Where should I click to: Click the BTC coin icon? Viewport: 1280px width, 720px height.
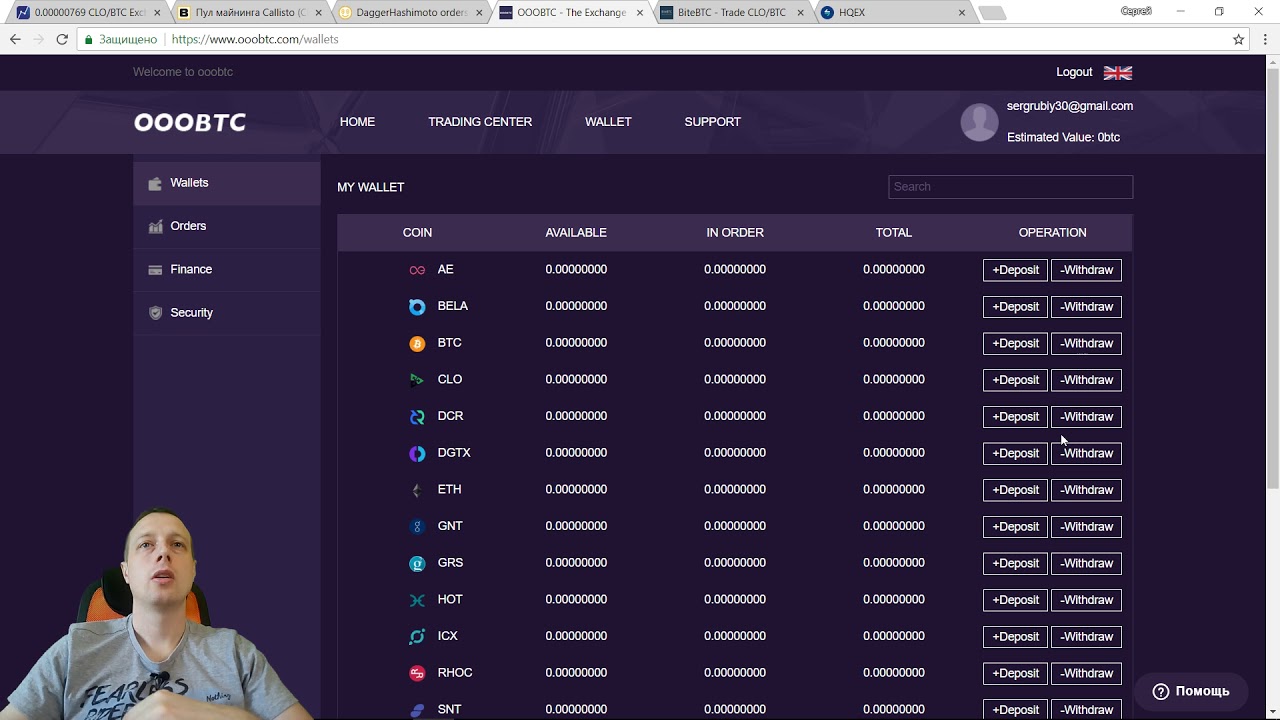coord(417,343)
